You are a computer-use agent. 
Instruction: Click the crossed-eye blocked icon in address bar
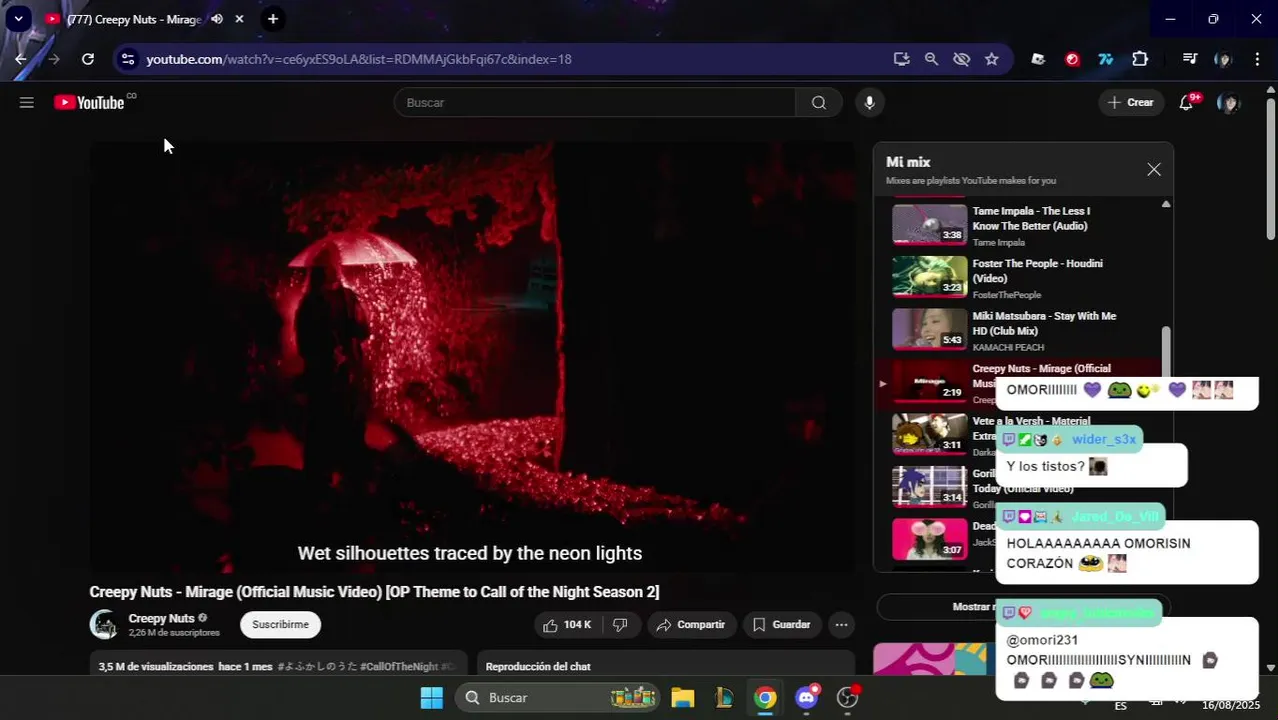tap(961, 59)
